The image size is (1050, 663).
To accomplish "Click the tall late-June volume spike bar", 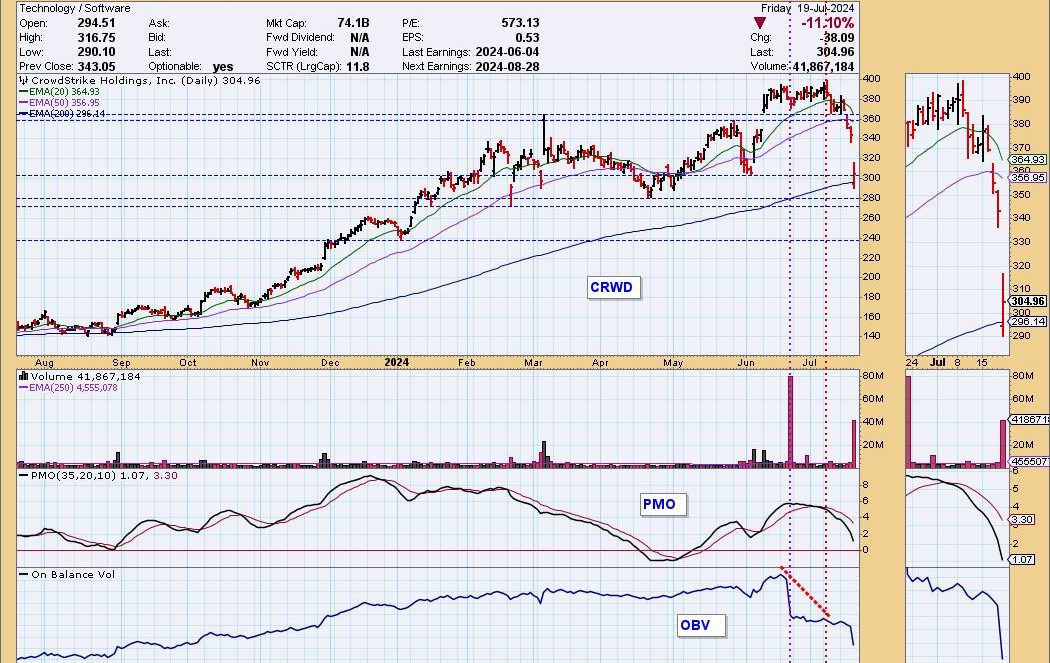I will click(x=791, y=421).
